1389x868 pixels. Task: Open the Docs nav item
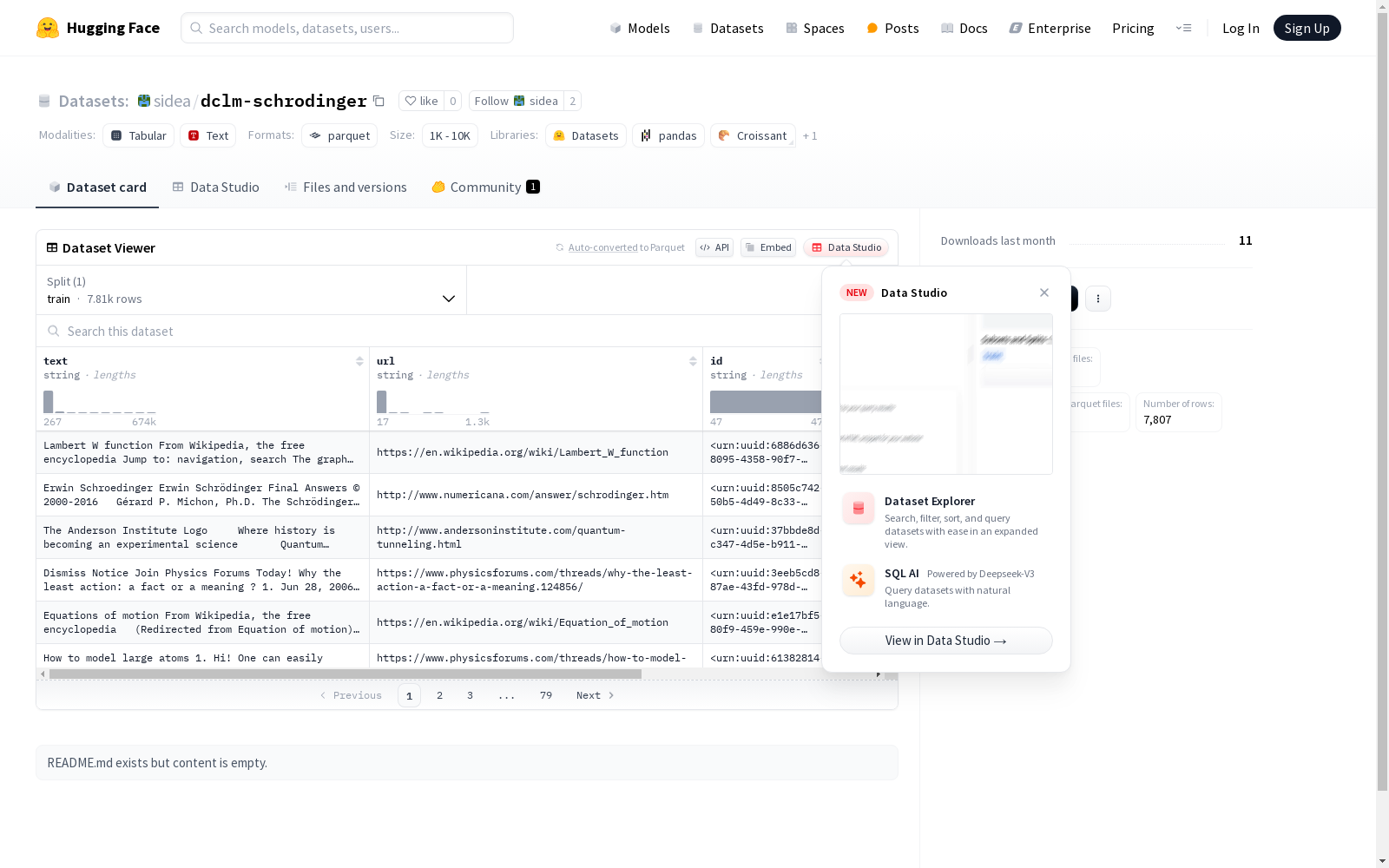click(x=964, y=28)
